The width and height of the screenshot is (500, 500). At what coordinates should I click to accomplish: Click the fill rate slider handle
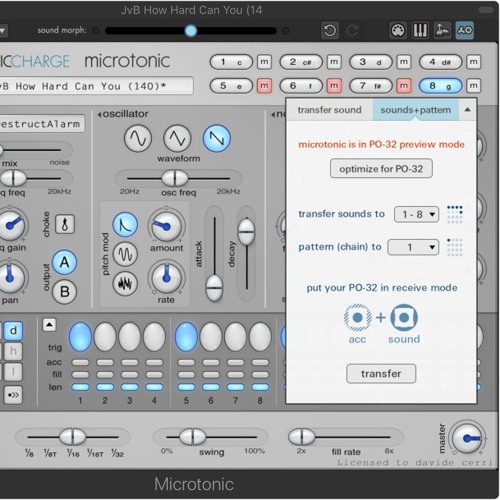coord(301,437)
